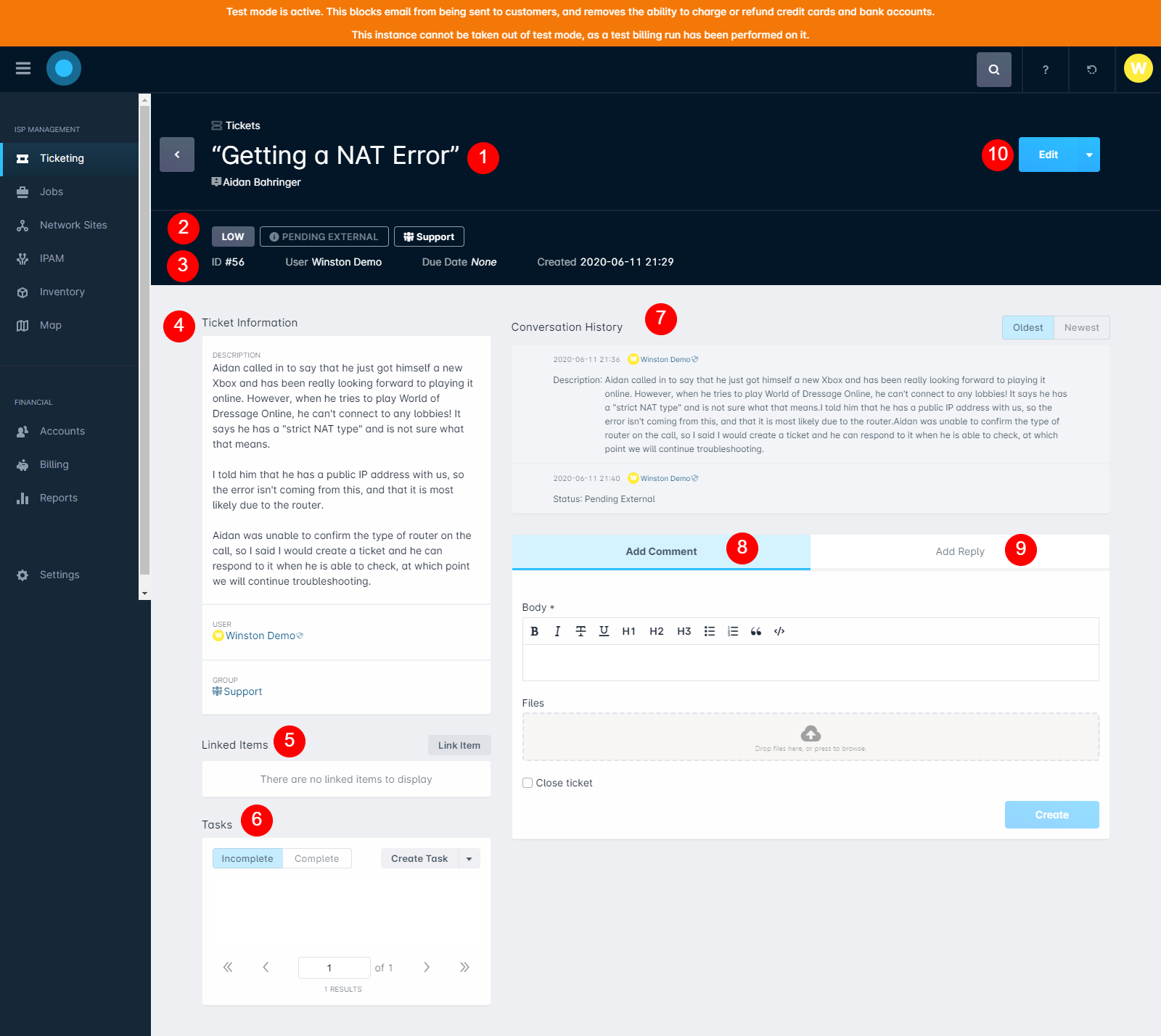Open Map in the sidebar
The image size is (1161, 1036).
(70, 325)
